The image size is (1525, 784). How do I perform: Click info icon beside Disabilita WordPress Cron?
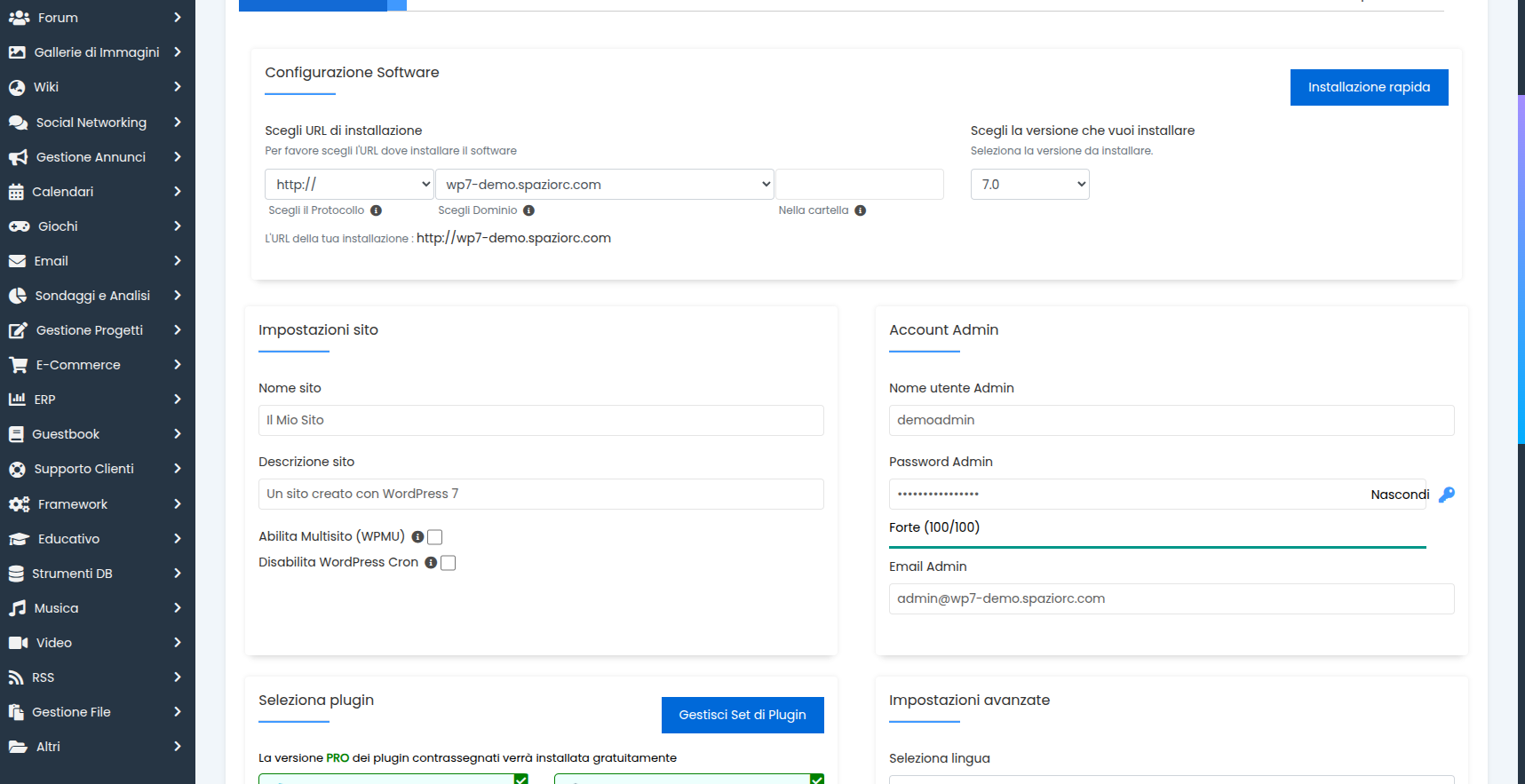click(431, 563)
